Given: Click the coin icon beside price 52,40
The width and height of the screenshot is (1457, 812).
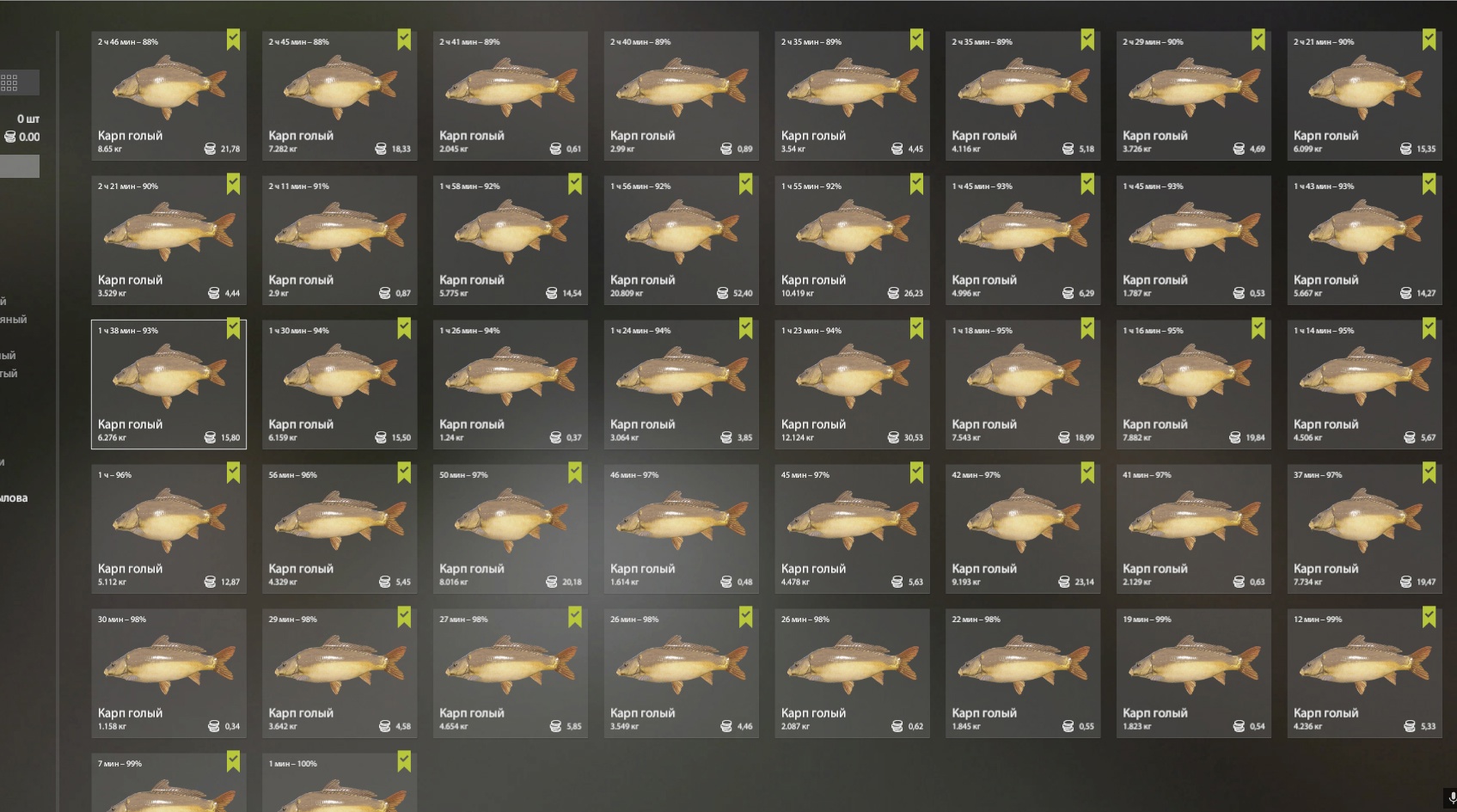Looking at the screenshot, I should pyautogui.click(x=723, y=293).
